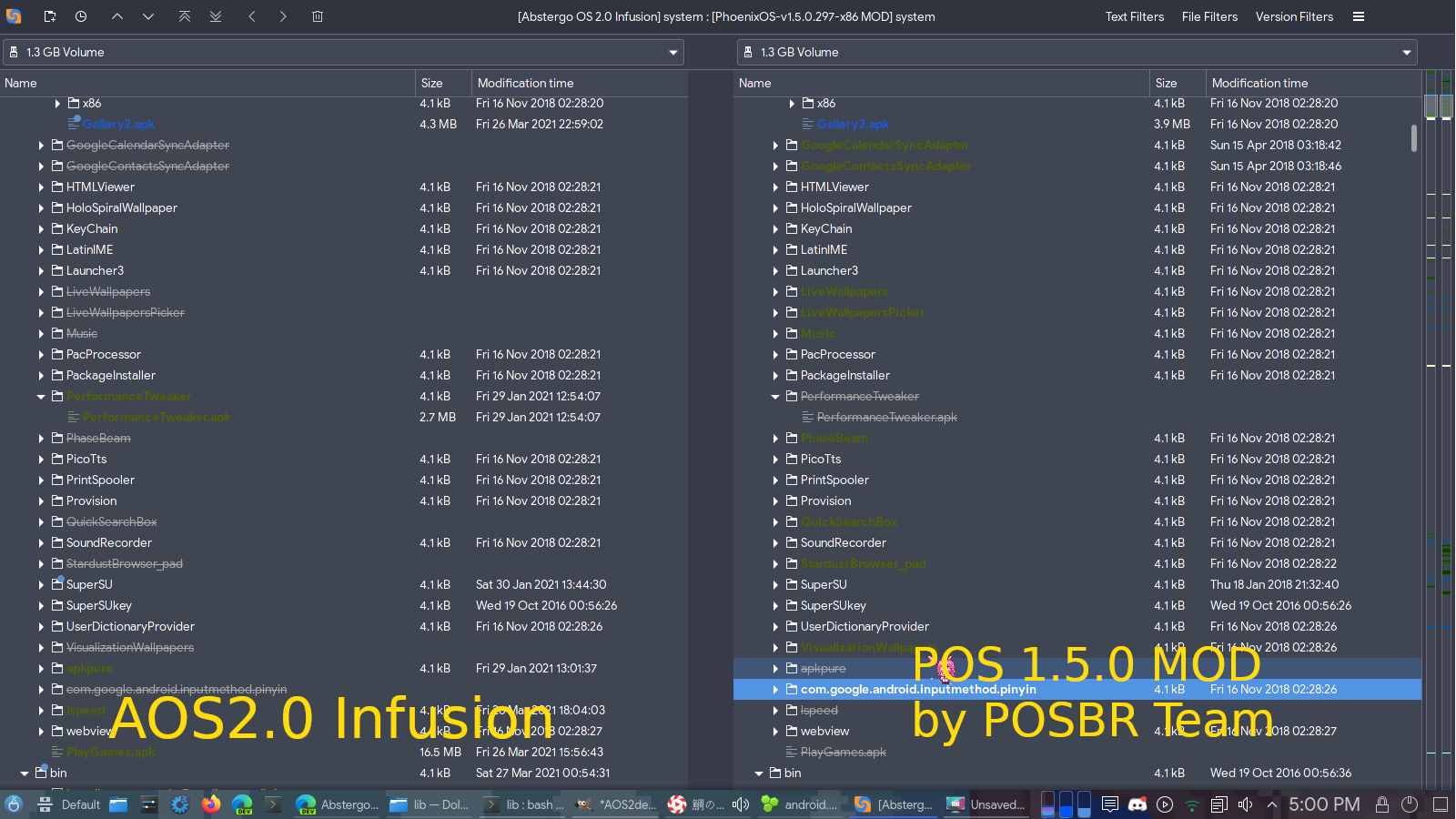Screen dimensions: 1456x819
Task: Select PerformanceTweaker.apk in left pane
Action: tap(157, 418)
